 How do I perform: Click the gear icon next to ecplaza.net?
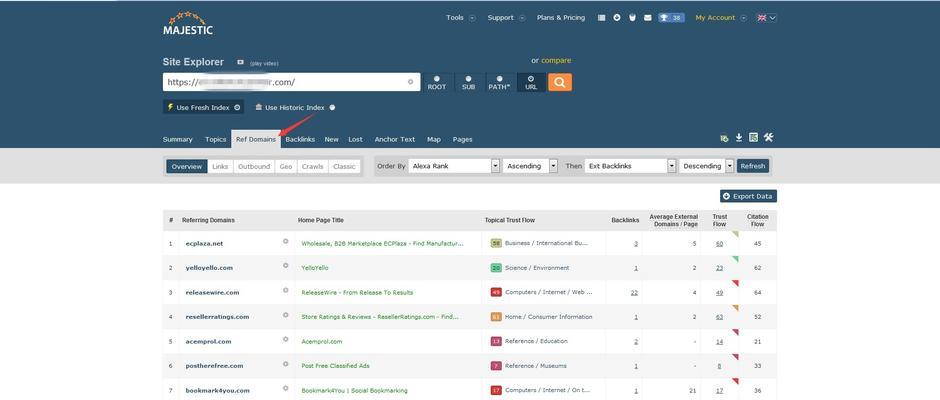(x=285, y=241)
